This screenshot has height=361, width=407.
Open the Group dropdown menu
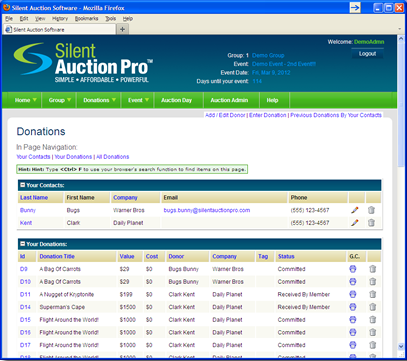pos(59,100)
